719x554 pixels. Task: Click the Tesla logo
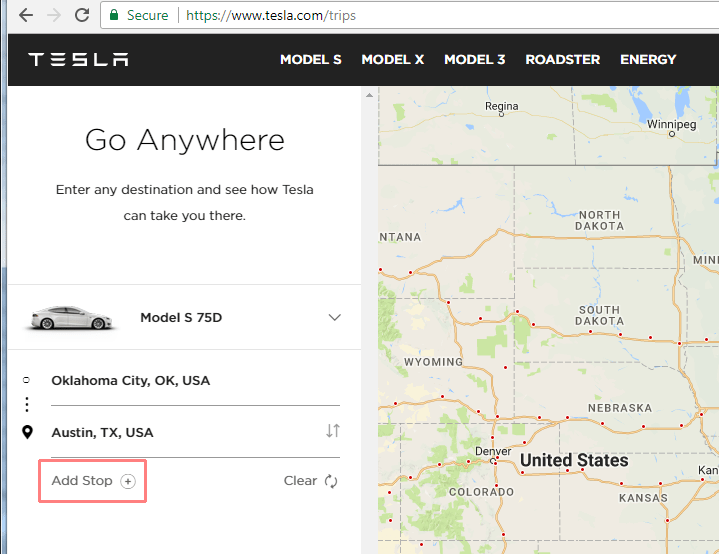78,60
